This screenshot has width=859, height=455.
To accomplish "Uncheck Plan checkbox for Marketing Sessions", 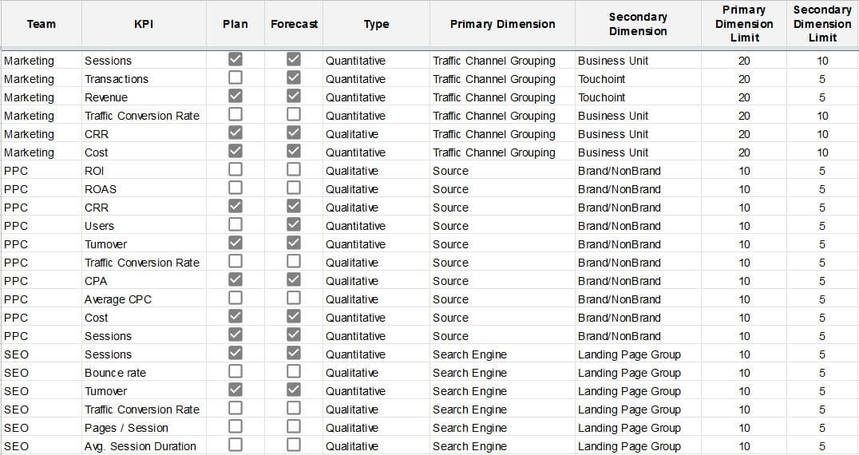I will coord(236,59).
